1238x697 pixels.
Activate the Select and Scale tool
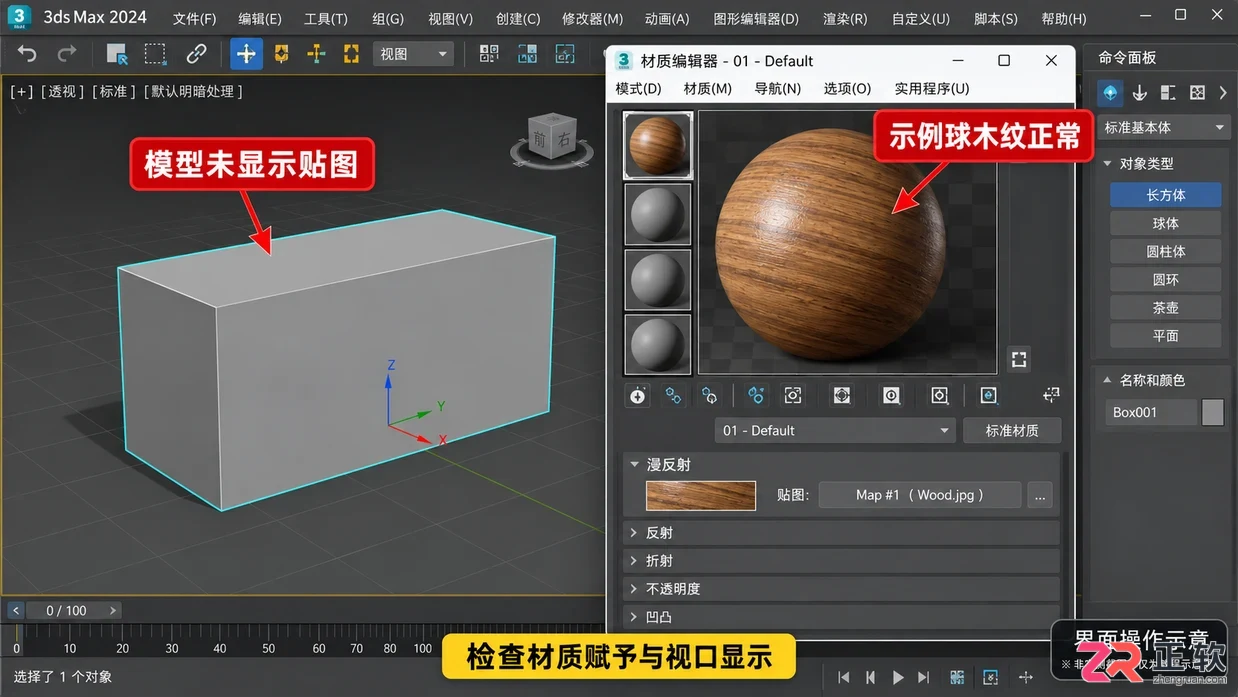coord(316,54)
